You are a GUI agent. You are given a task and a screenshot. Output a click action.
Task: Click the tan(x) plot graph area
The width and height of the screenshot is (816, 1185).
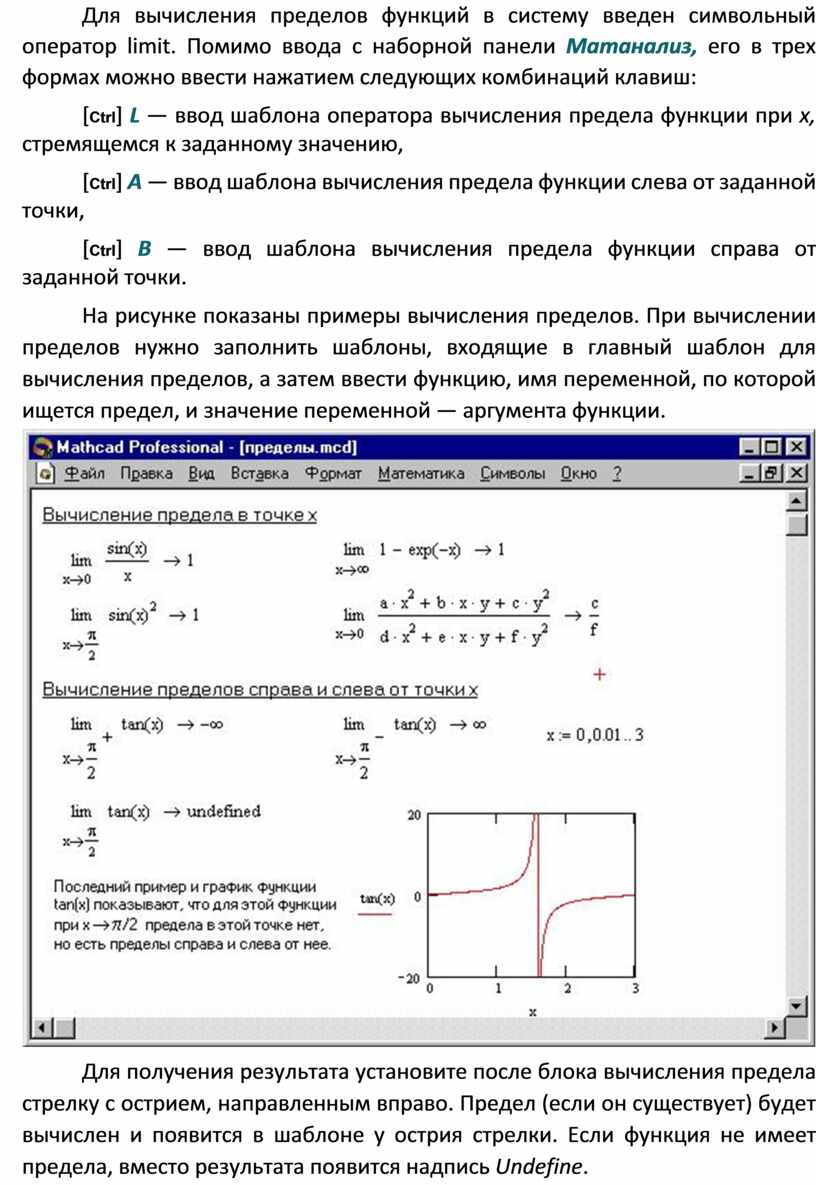coord(532,895)
